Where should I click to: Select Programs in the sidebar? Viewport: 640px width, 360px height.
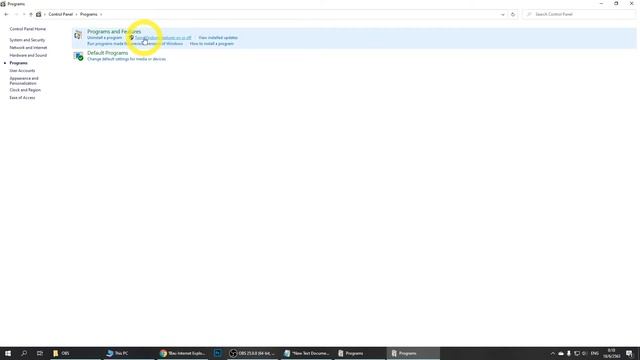pyautogui.click(x=18, y=63)
